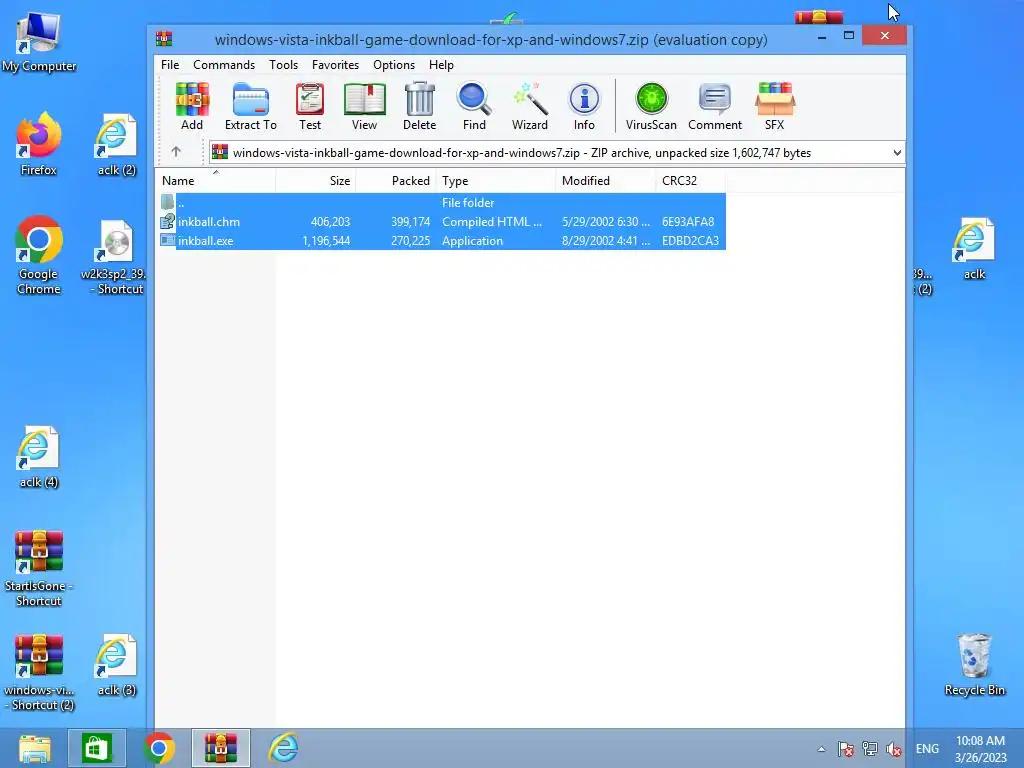Open the Favorites menu
This screenshot has height=768, width=1024.
(335, 65)
